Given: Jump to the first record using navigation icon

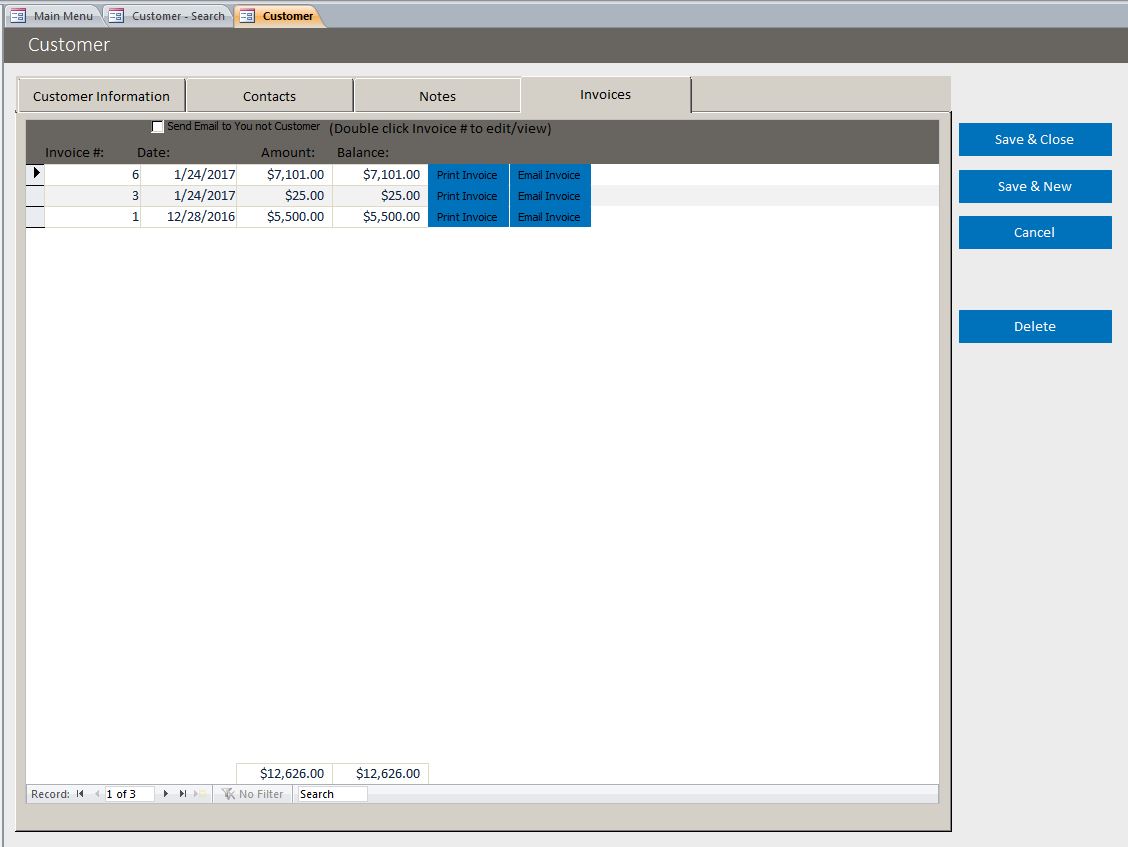Looking at the screenshot, I should point(82,793).
